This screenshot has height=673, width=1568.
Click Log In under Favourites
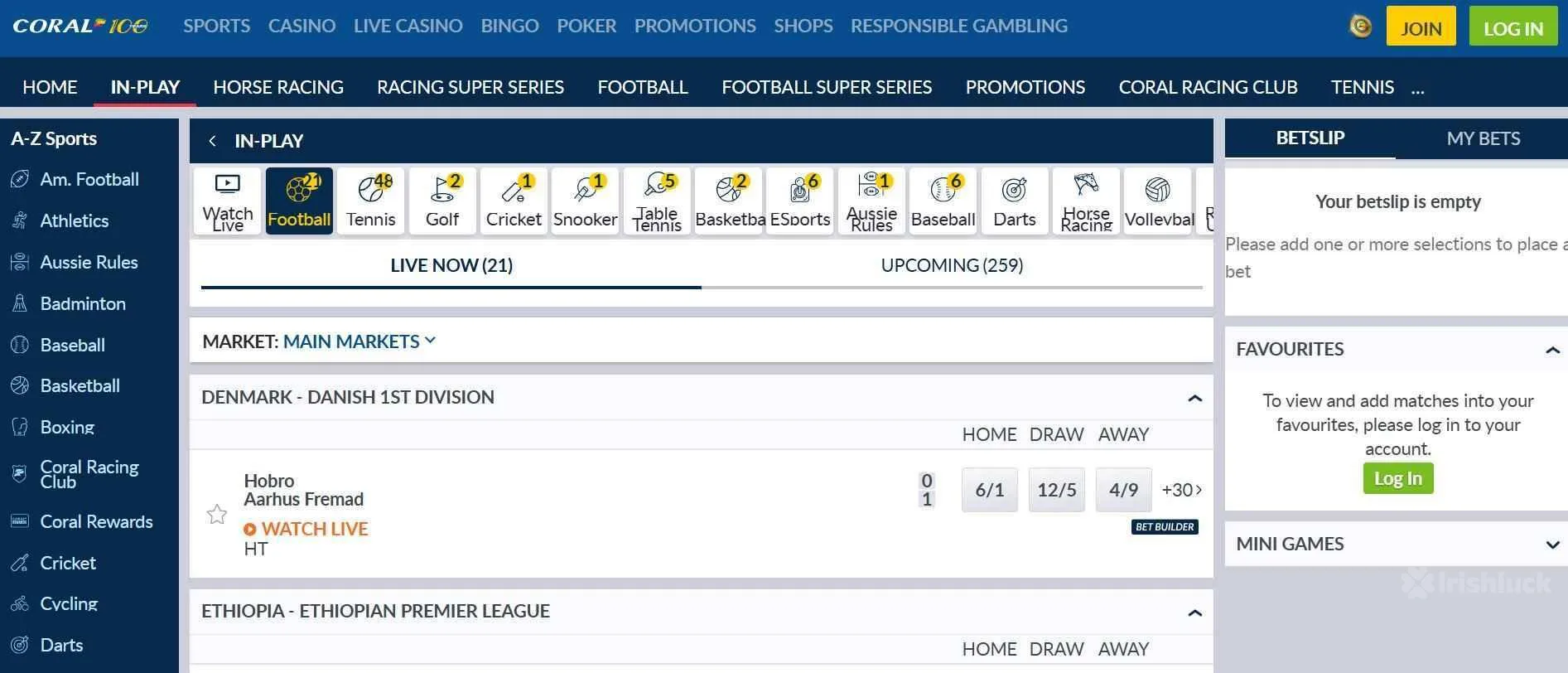[1398, 478]
